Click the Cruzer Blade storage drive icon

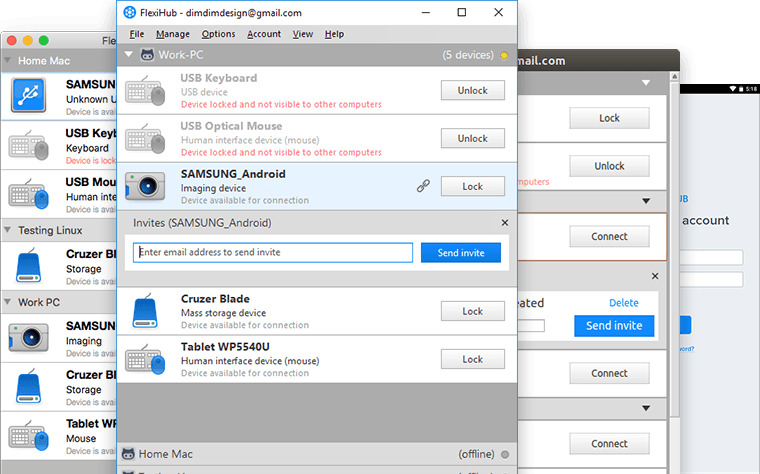pos(145,311)
